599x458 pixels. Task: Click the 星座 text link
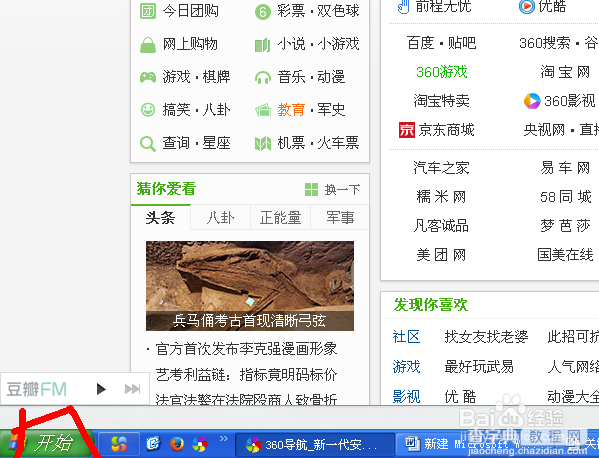click(216, 143)
